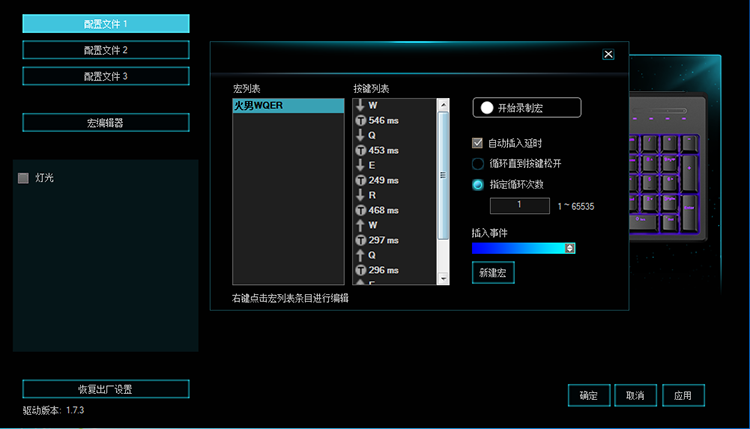Screen dimensions: 750x429
Task: Switch to 配置文件 3 profile
Action: coord(106,76)
